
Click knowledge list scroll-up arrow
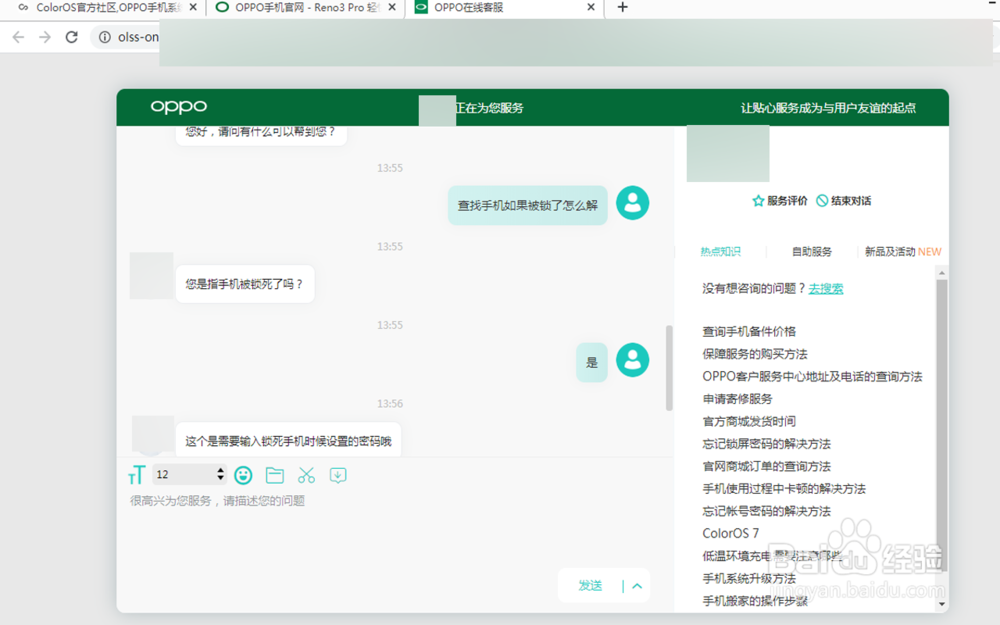point(942,273)
